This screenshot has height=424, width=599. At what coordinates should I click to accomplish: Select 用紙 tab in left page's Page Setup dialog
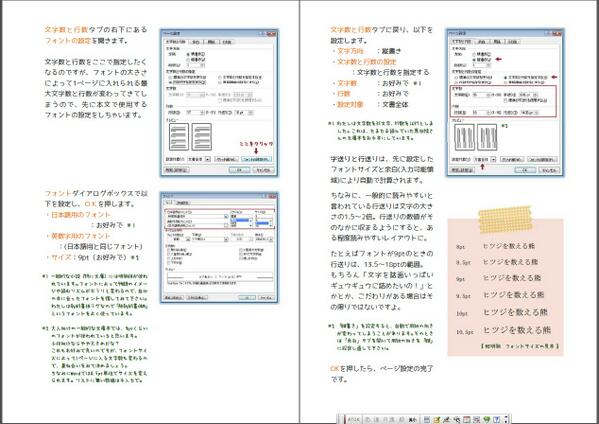(212, 42)
